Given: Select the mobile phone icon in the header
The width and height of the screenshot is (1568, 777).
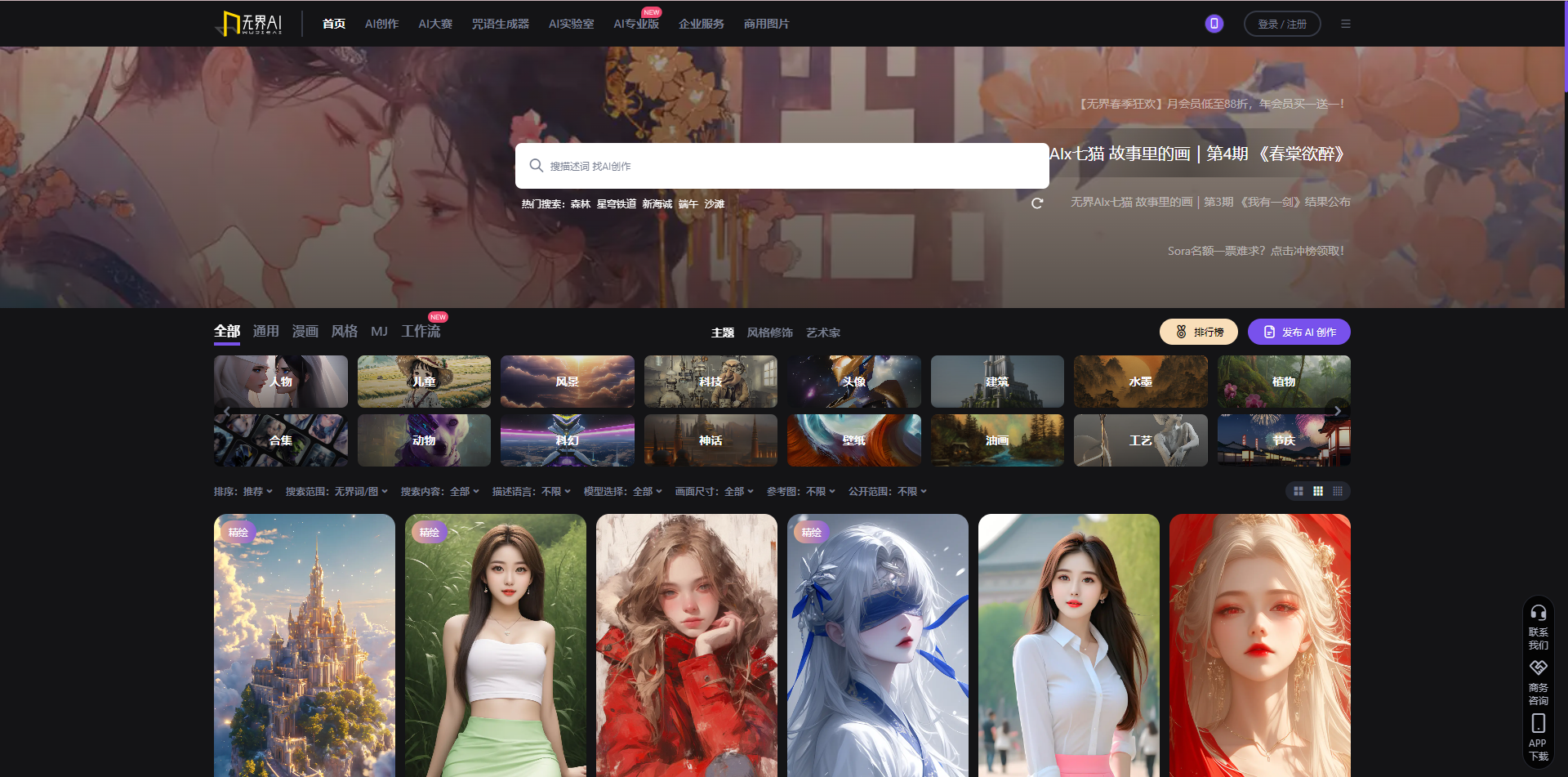Looking at the screenshot, I should tap(1214, 23).
